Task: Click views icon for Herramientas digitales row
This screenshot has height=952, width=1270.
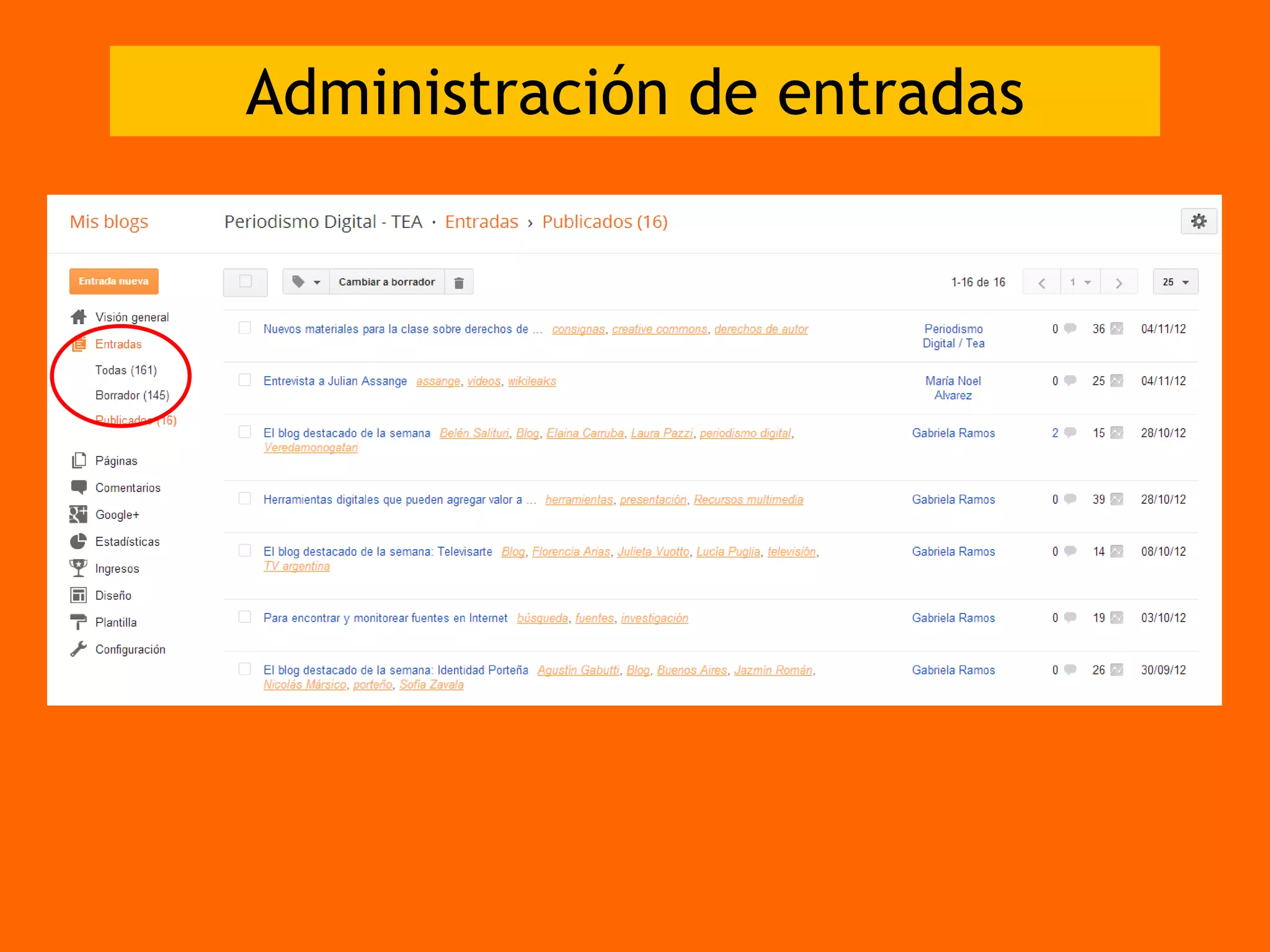Action: [1117, 499]
